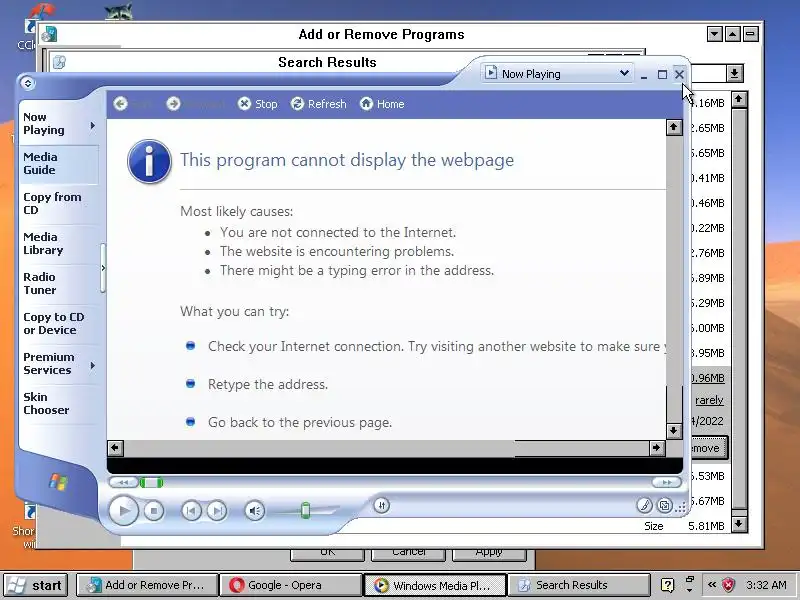The width and height of the screenshot is (800, 600).
Task: Open the Windows Start menu
Action: click(35, 585)
